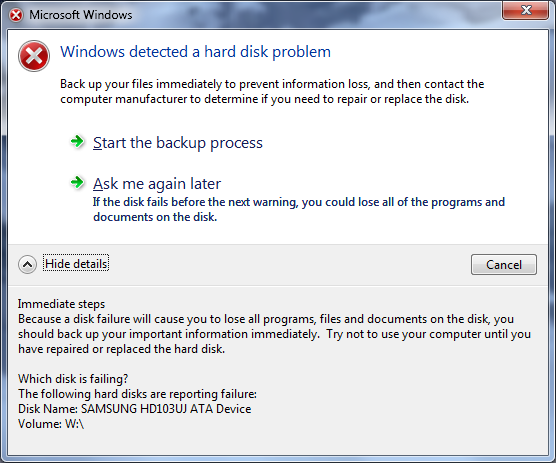Image resolution: width=556 pixels, height=463 pixels.
Task: Click the small red error icon in the title bar
Action: click(16, 15)
